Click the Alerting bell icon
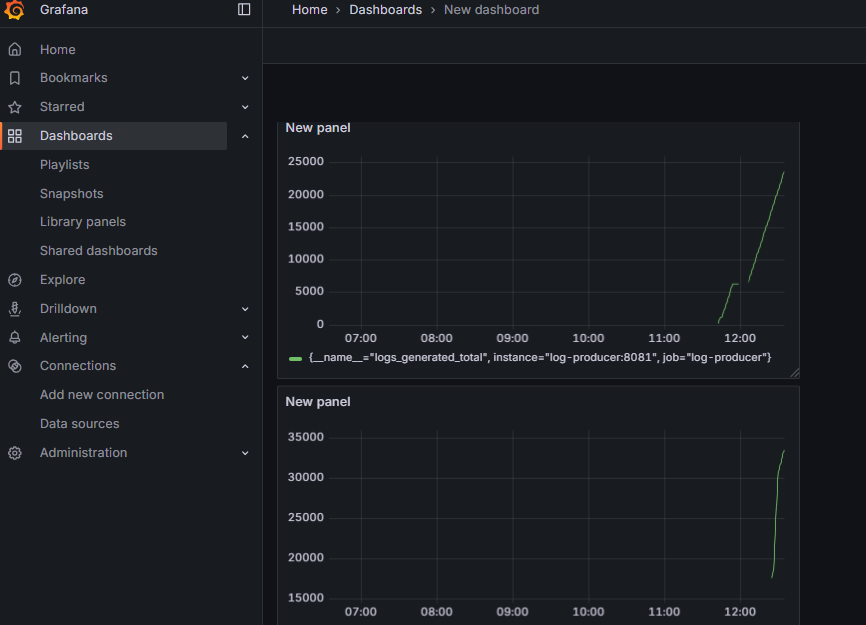 coord(15,337)
